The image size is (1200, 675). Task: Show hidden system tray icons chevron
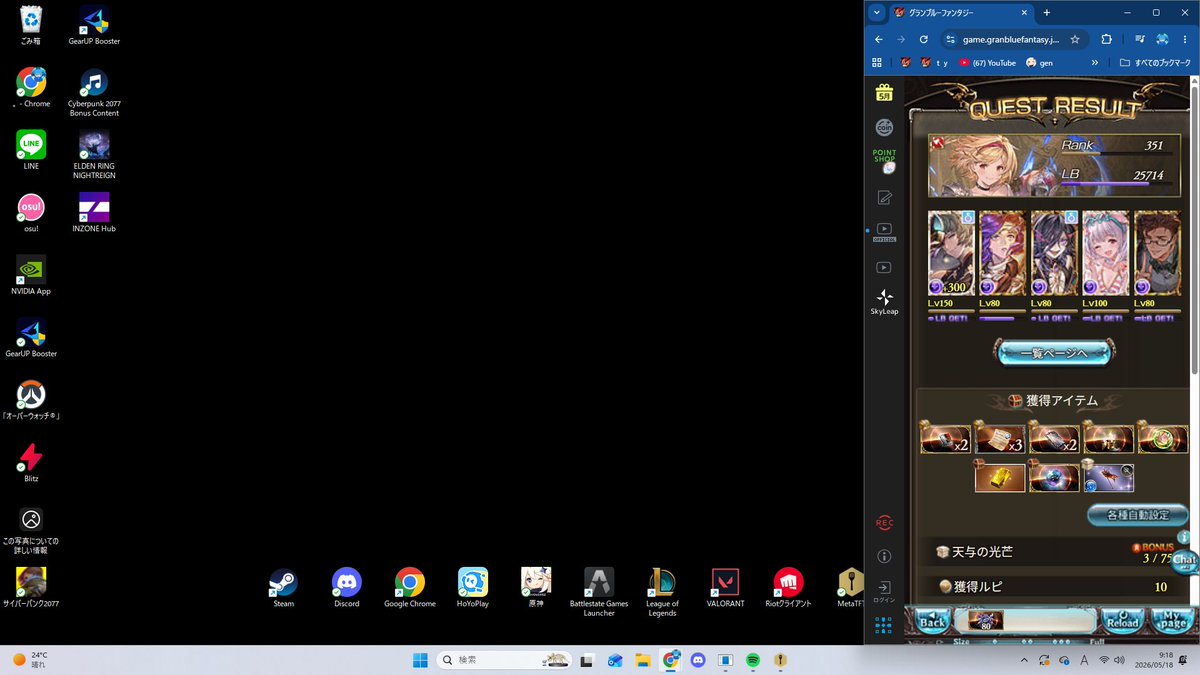1023,660
